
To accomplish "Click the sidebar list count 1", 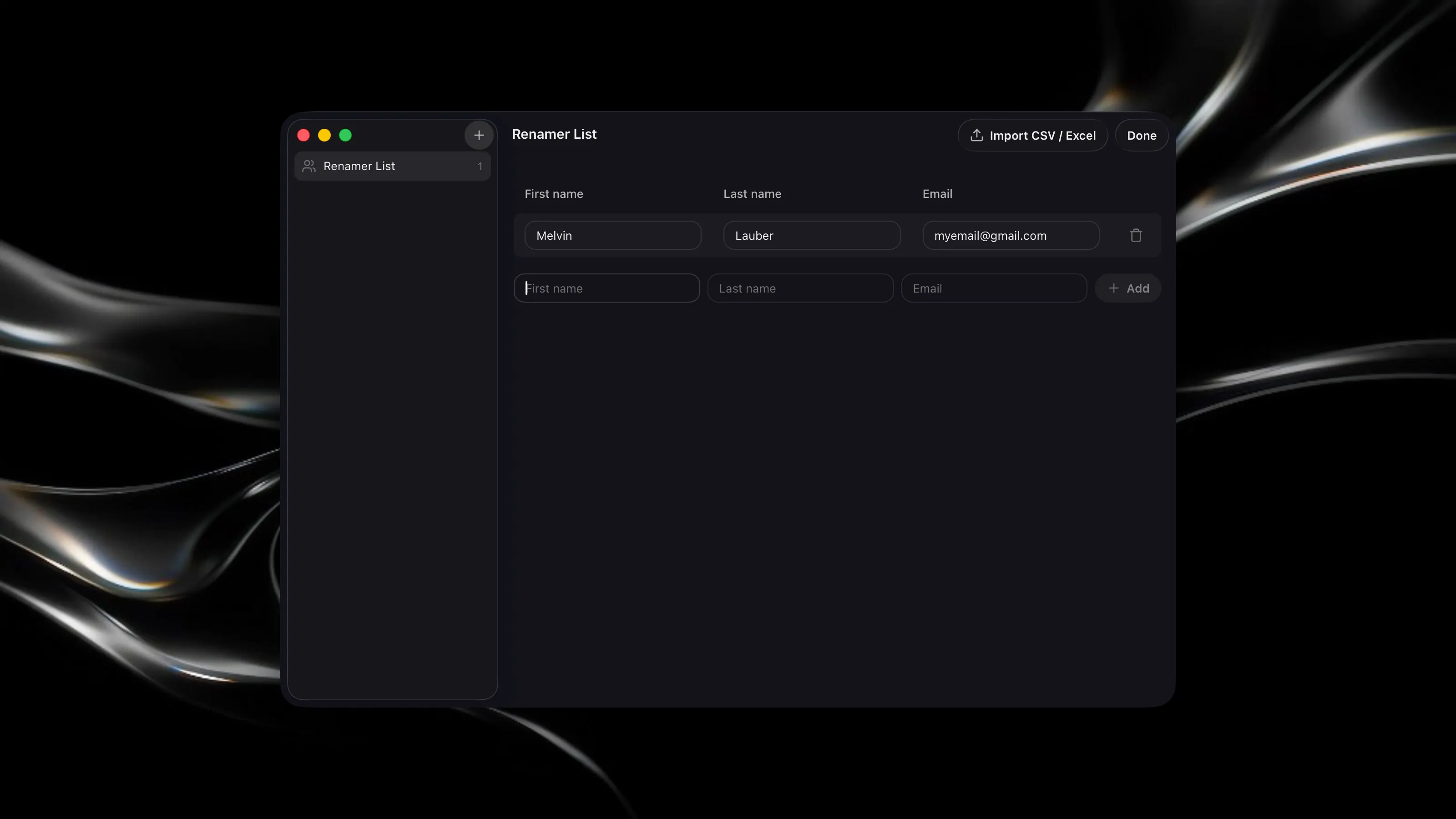I will coord(480,166).
